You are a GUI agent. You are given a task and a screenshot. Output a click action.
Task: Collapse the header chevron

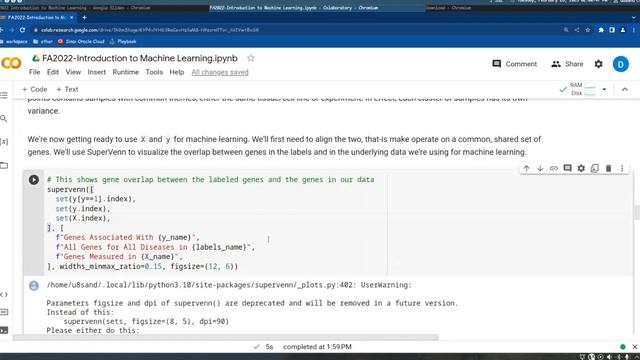[624, 89]
